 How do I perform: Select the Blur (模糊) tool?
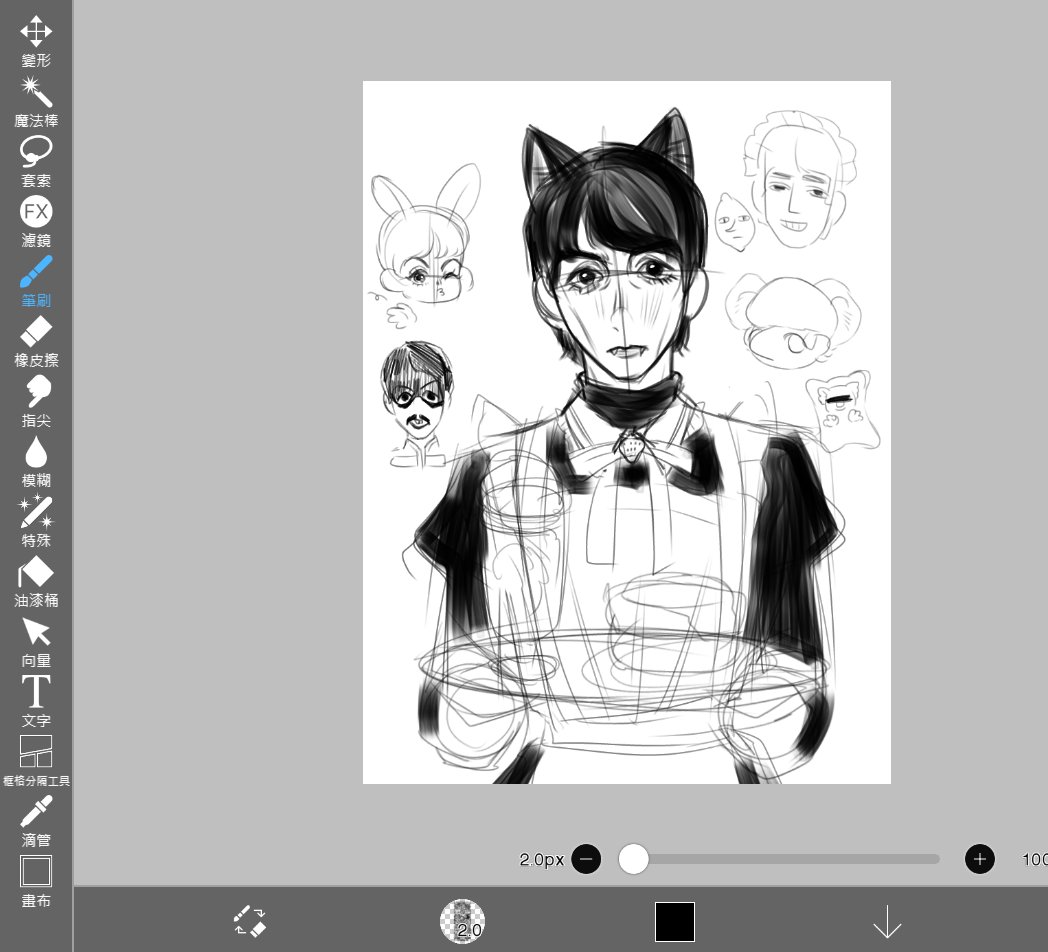(35, 461)
